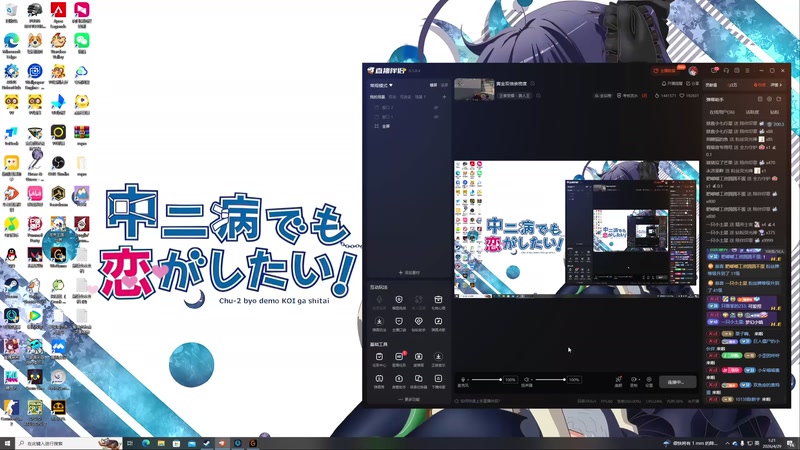Viewport: 800px width, 450px height.
Task: Switch to the 竖屏 portrait tab
Action: click(444, 85)
